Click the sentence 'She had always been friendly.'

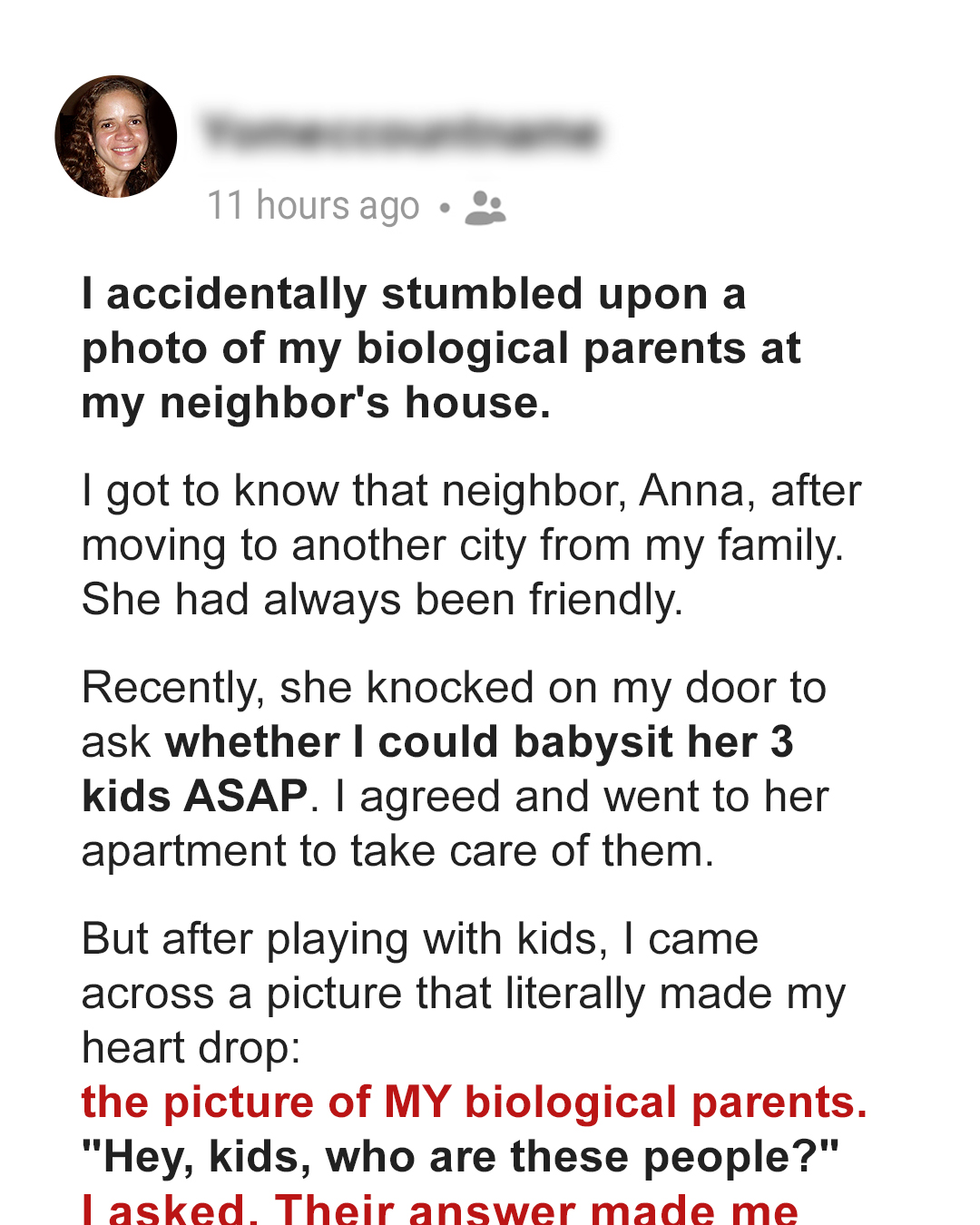tap(383, 600)
